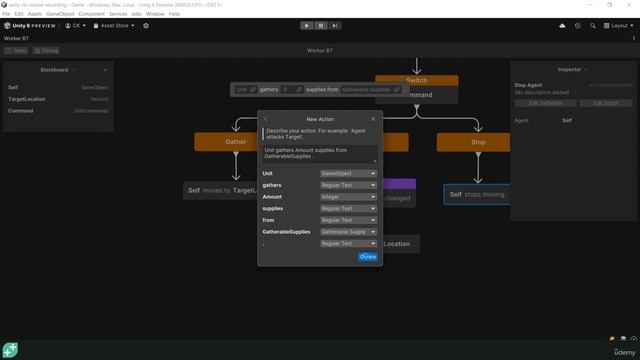Add a variable with Blackboard plus icon
This screenshot has height=360, width=640.
105,70
